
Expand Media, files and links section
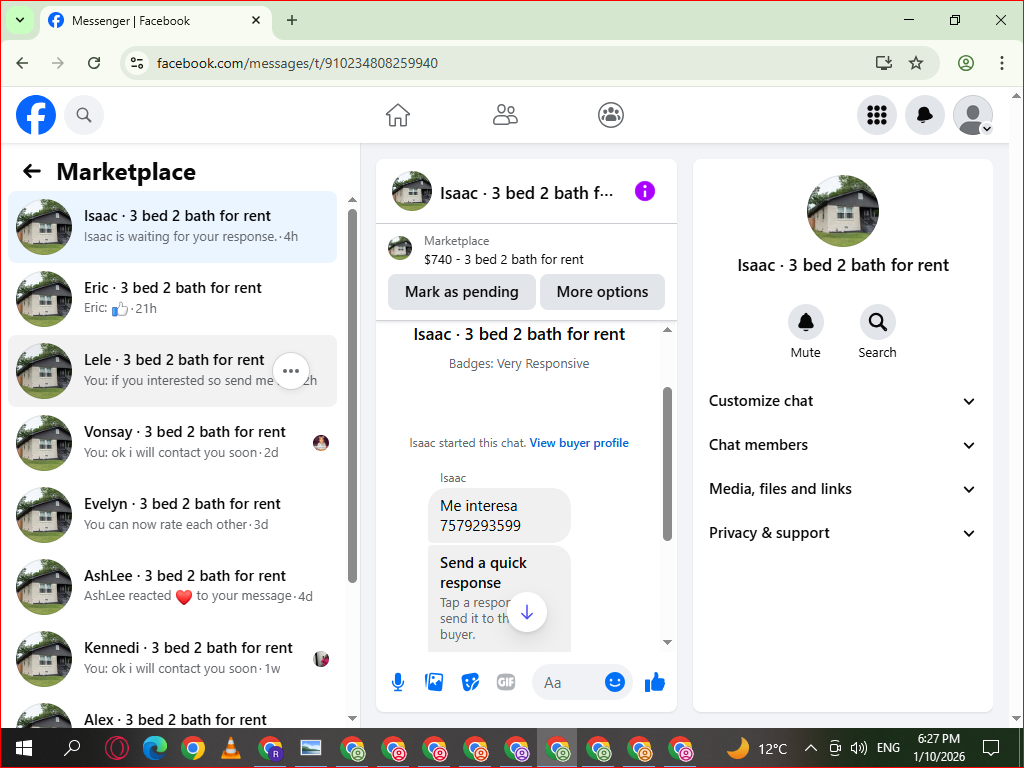pos(842,489)
